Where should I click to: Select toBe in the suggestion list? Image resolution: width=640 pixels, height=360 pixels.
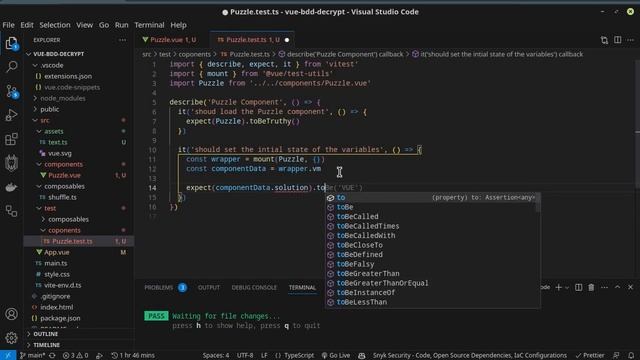(x=433, y=207)
